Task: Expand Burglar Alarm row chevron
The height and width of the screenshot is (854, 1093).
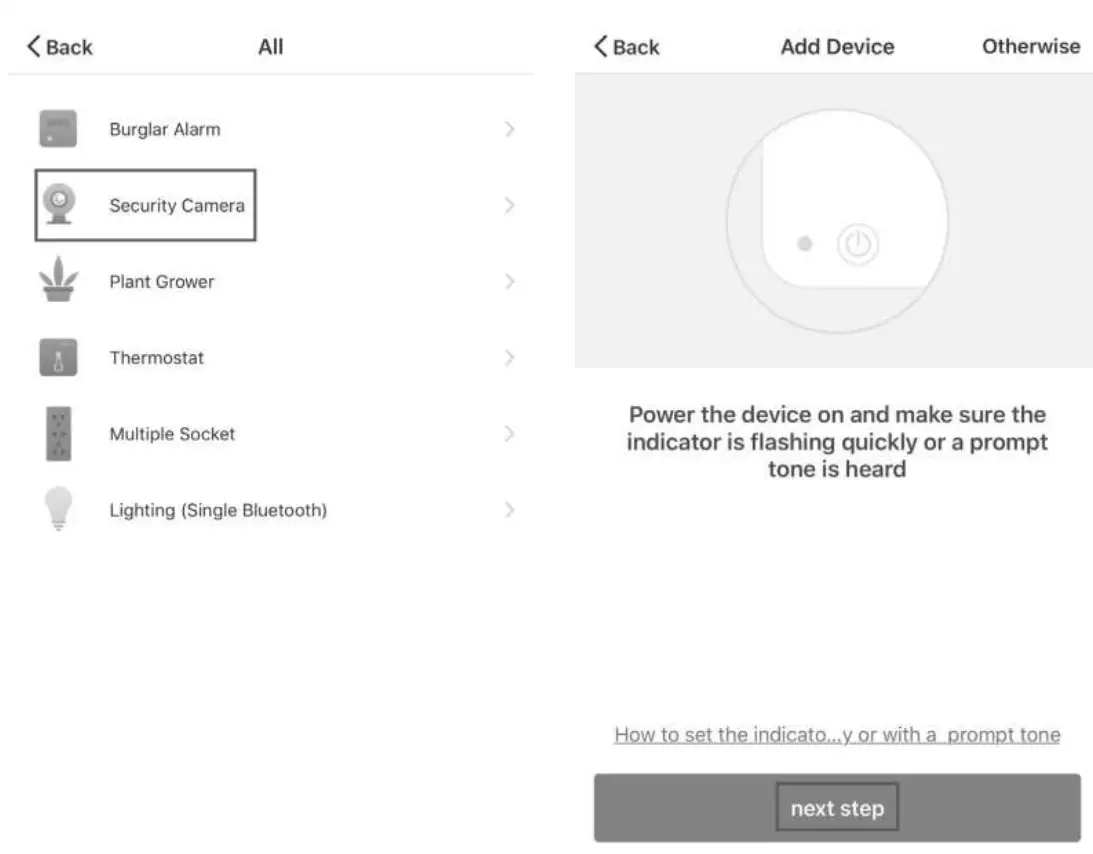Action: [x=509, y=129]
